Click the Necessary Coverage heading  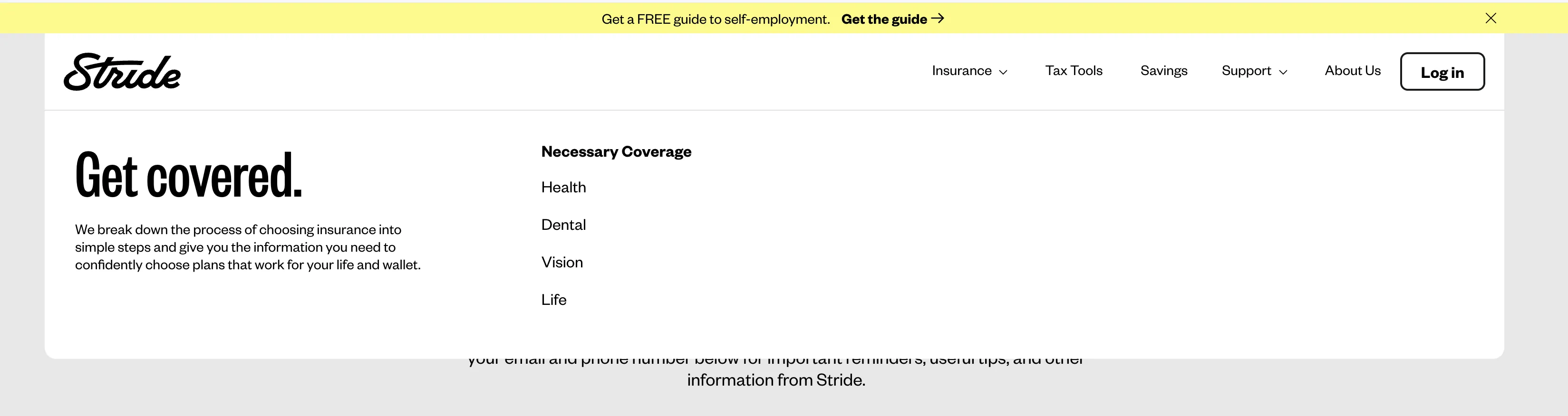(616, 151)
